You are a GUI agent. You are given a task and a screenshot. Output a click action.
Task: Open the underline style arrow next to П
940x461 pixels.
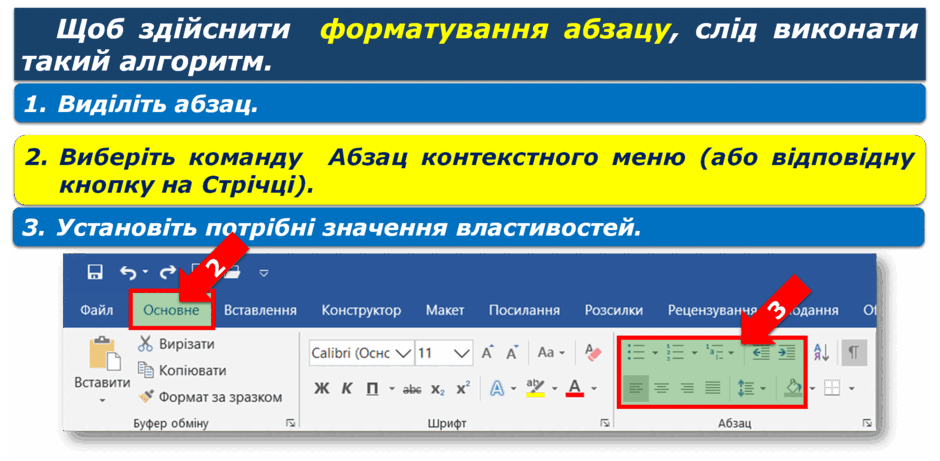pos(392,389)
